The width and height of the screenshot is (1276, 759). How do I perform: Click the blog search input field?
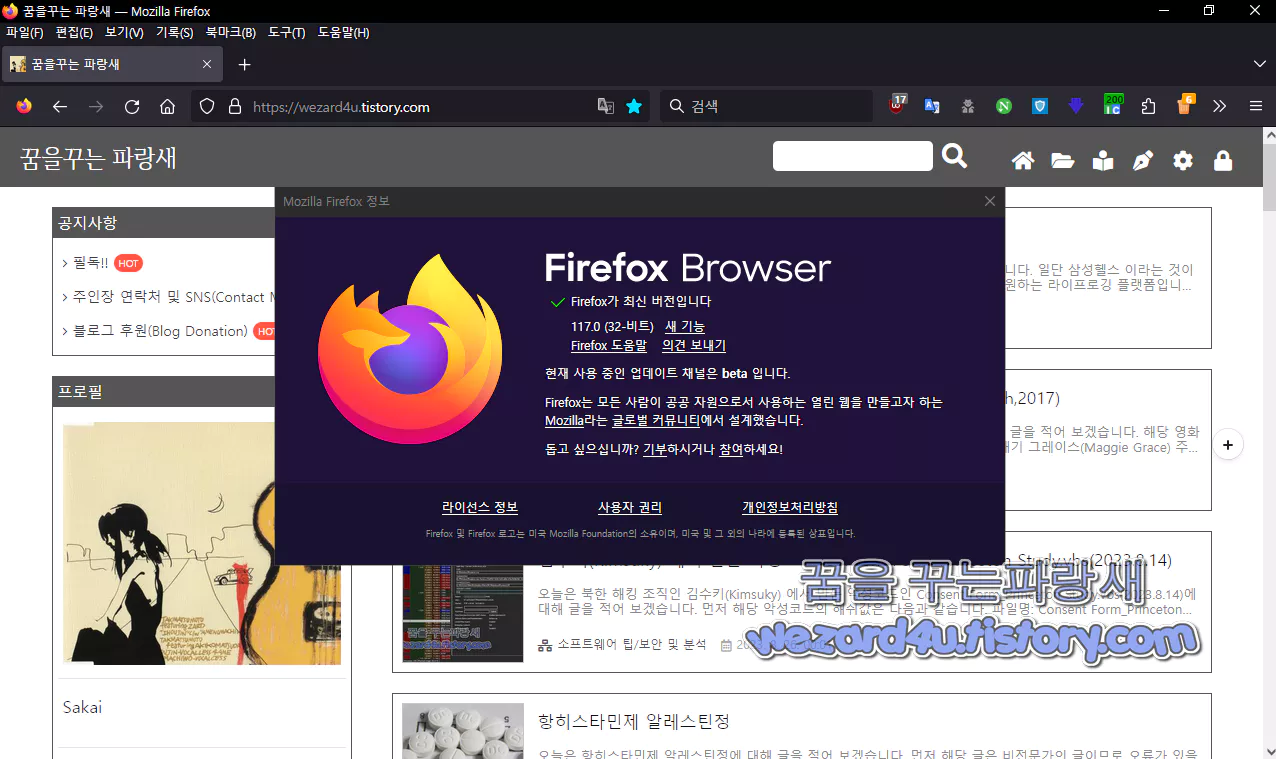pyautogui.click(x=852, y=156)
